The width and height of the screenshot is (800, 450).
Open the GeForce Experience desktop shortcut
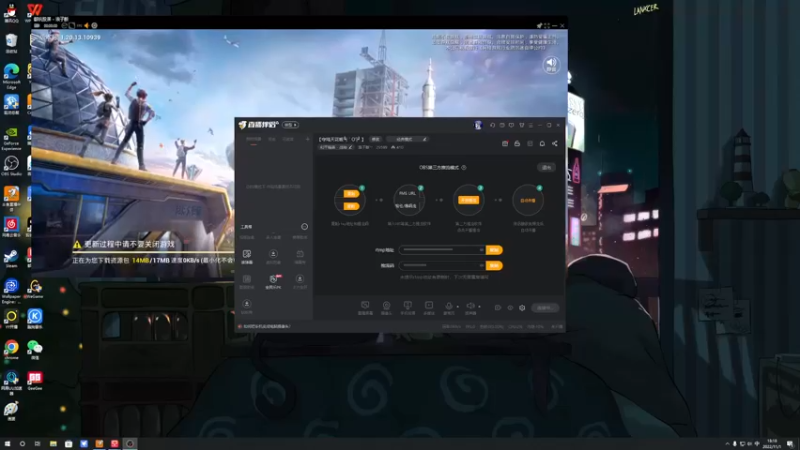click(11, 138)
